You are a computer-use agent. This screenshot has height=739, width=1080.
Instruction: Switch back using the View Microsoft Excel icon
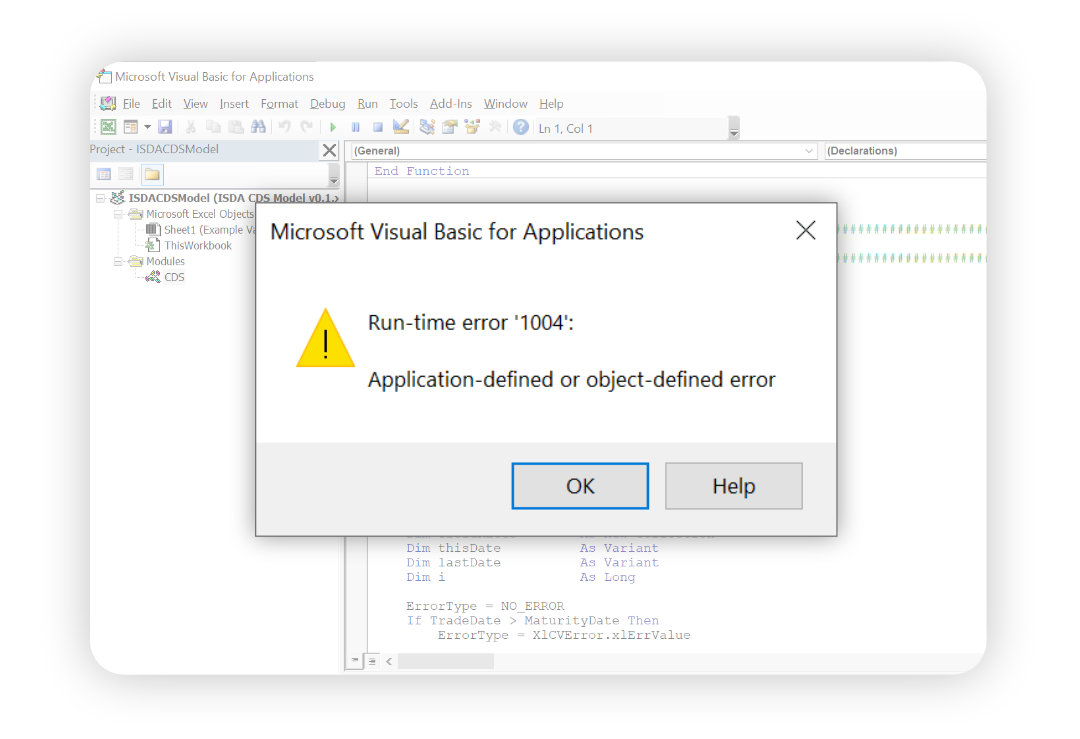coord(108,126)
